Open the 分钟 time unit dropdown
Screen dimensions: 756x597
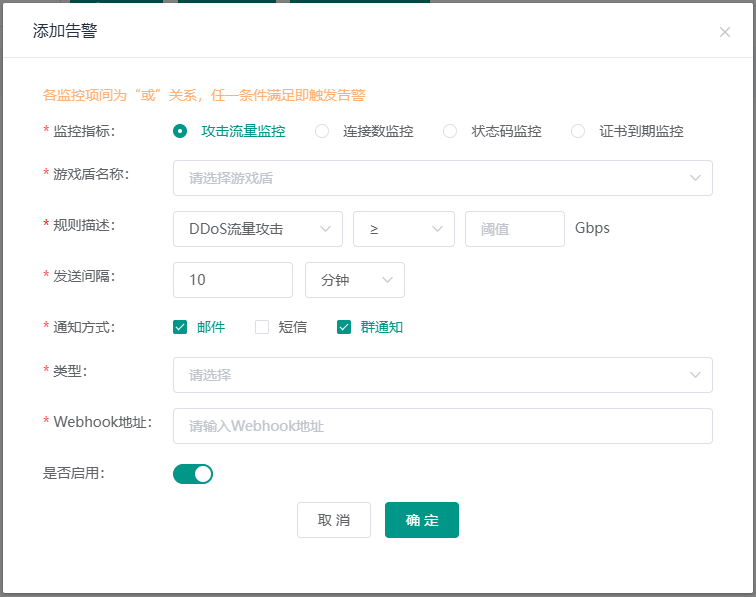[355, 280]
